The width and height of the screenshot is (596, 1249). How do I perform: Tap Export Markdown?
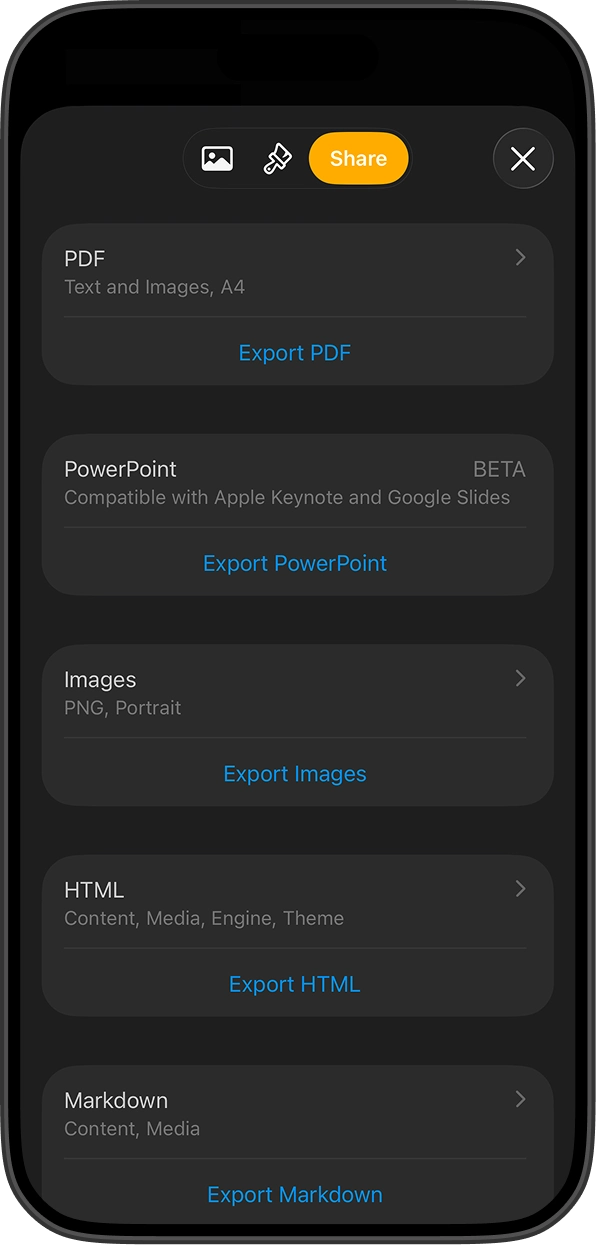[x=295, y=1195]
